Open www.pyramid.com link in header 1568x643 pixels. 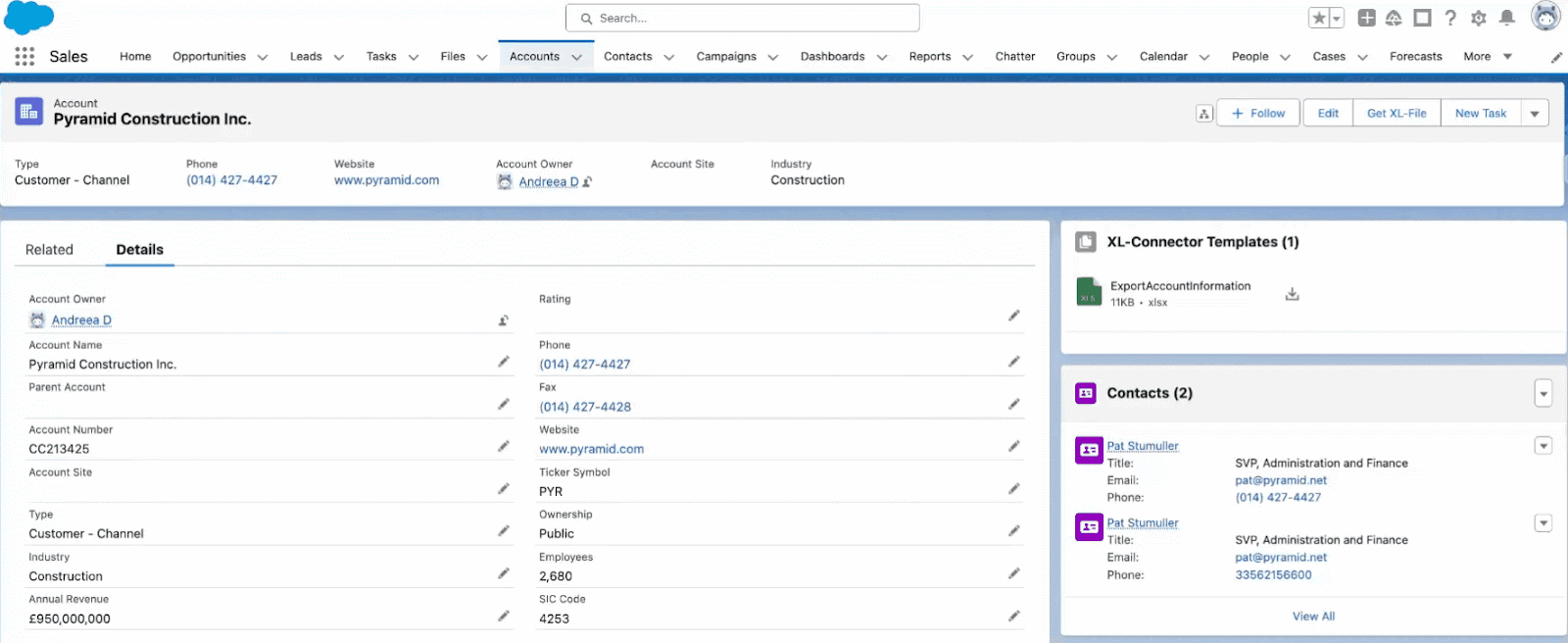click(386, 180)
